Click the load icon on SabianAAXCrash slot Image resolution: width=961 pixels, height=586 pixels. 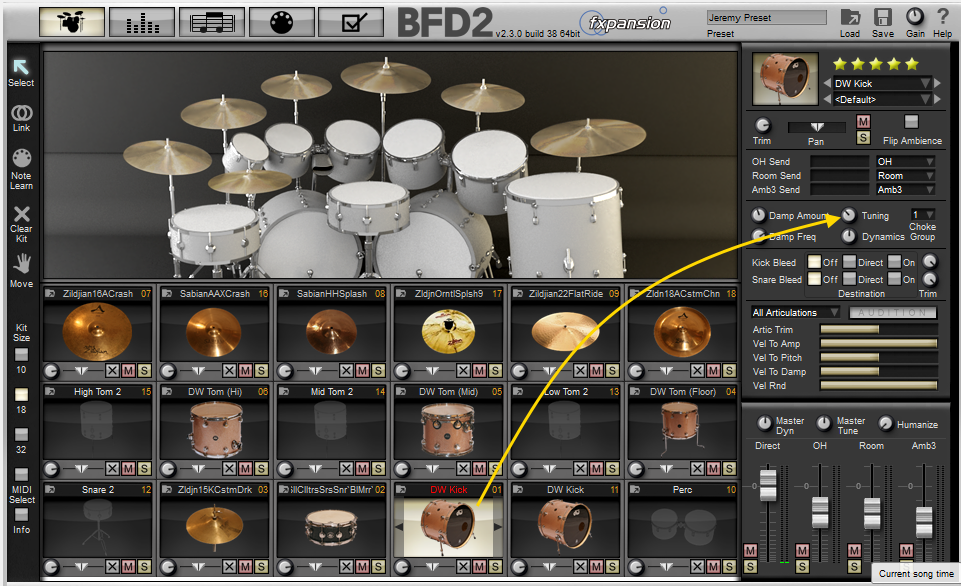166,294
